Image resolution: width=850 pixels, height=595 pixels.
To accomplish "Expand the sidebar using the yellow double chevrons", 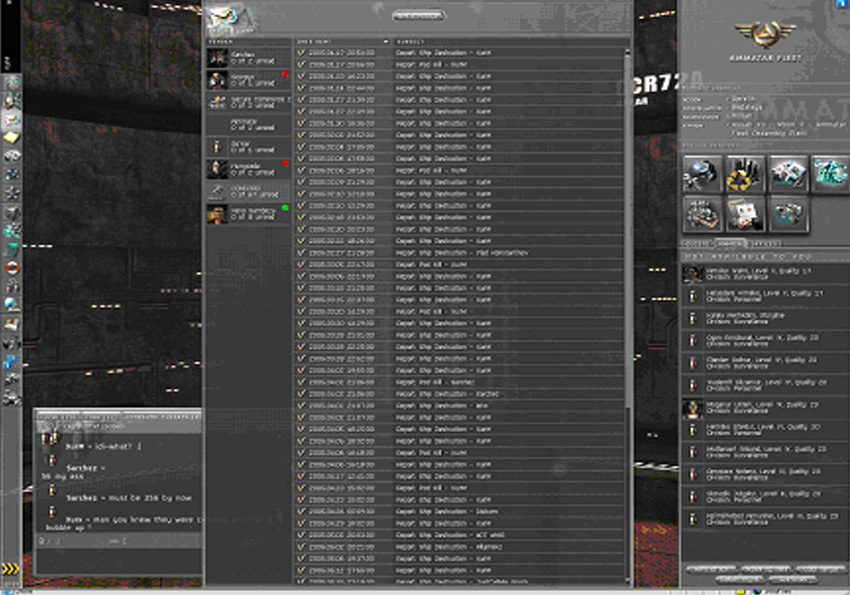I will [x=10, y=569].
